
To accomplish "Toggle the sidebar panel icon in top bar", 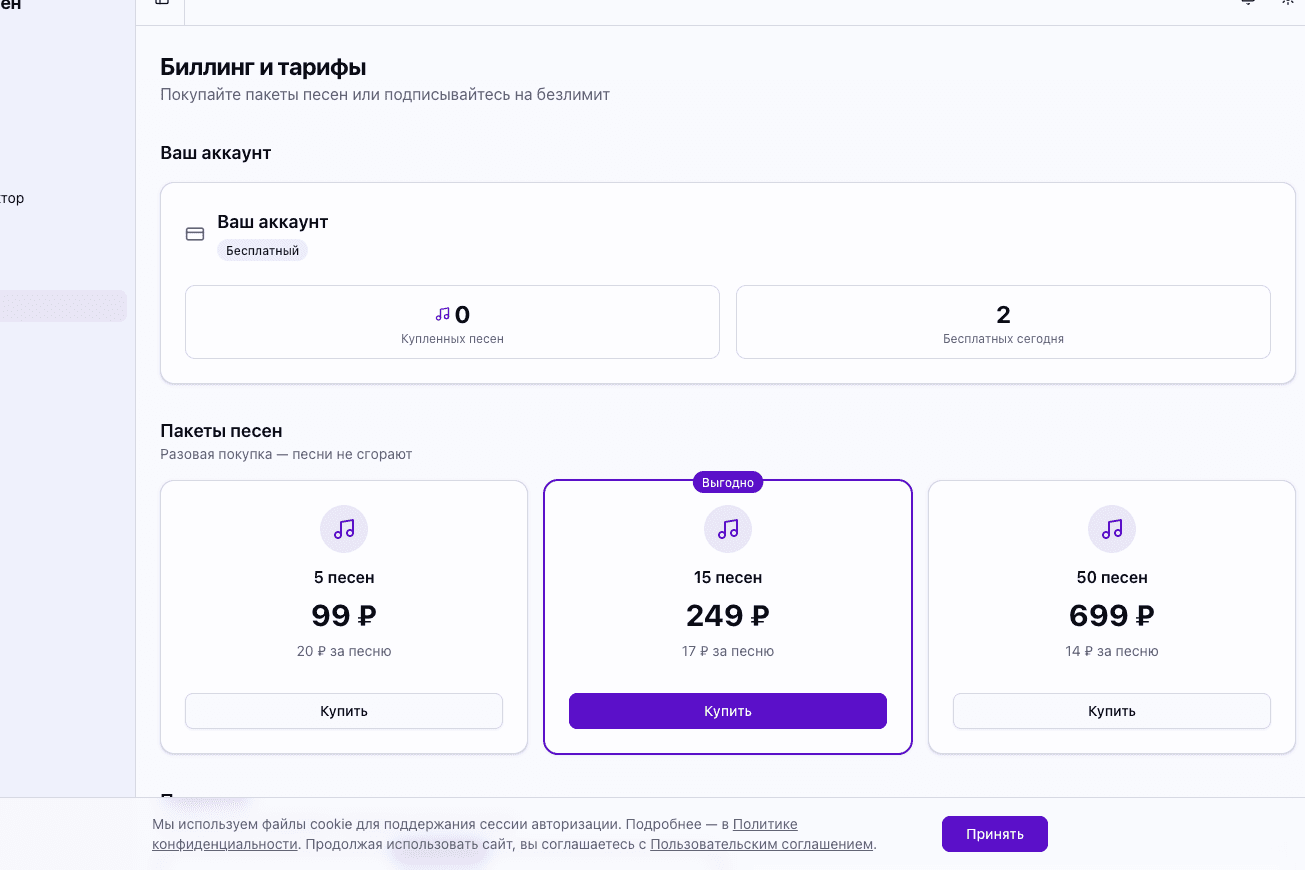I will 162,3.
